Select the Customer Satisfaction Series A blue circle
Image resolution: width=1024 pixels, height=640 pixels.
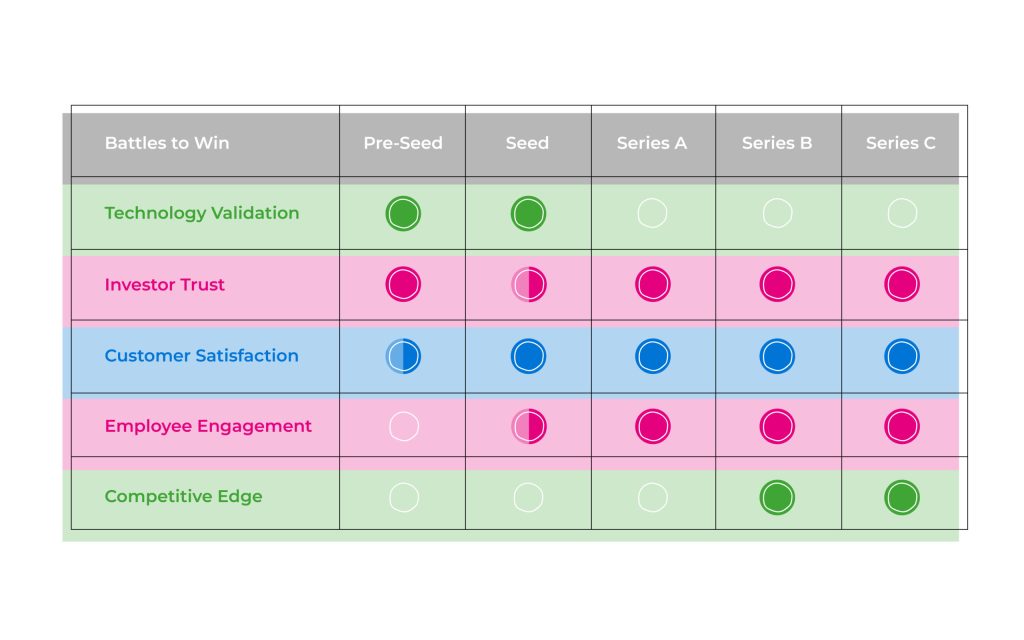(652, 357)
